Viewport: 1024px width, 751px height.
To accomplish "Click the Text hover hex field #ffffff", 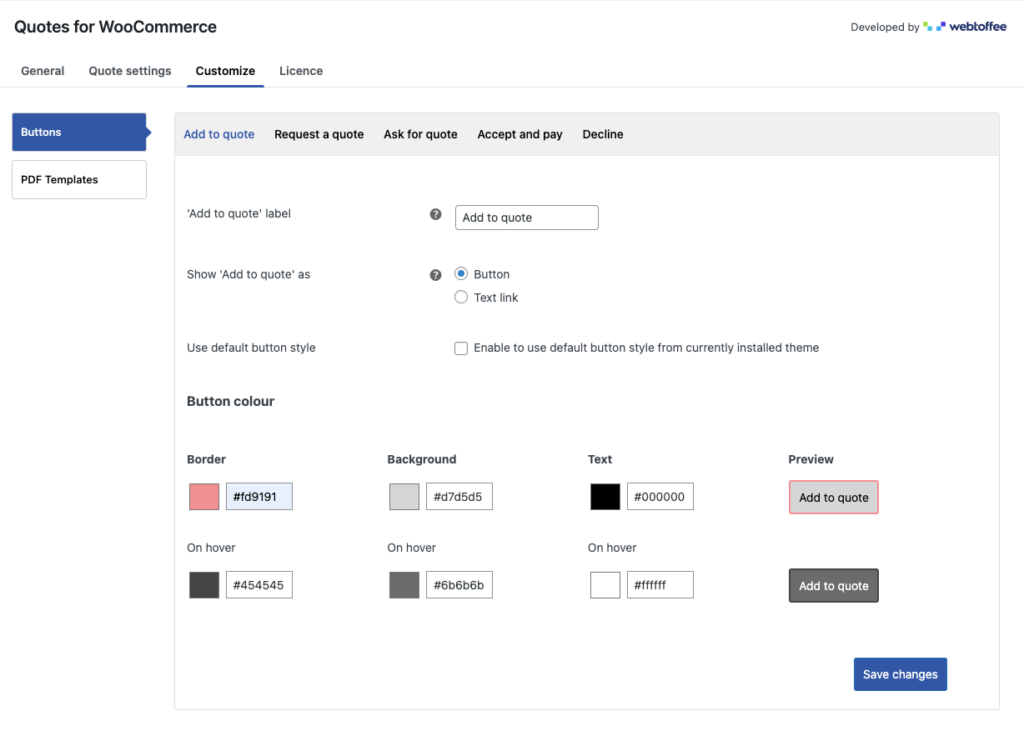I will (660, 584).
